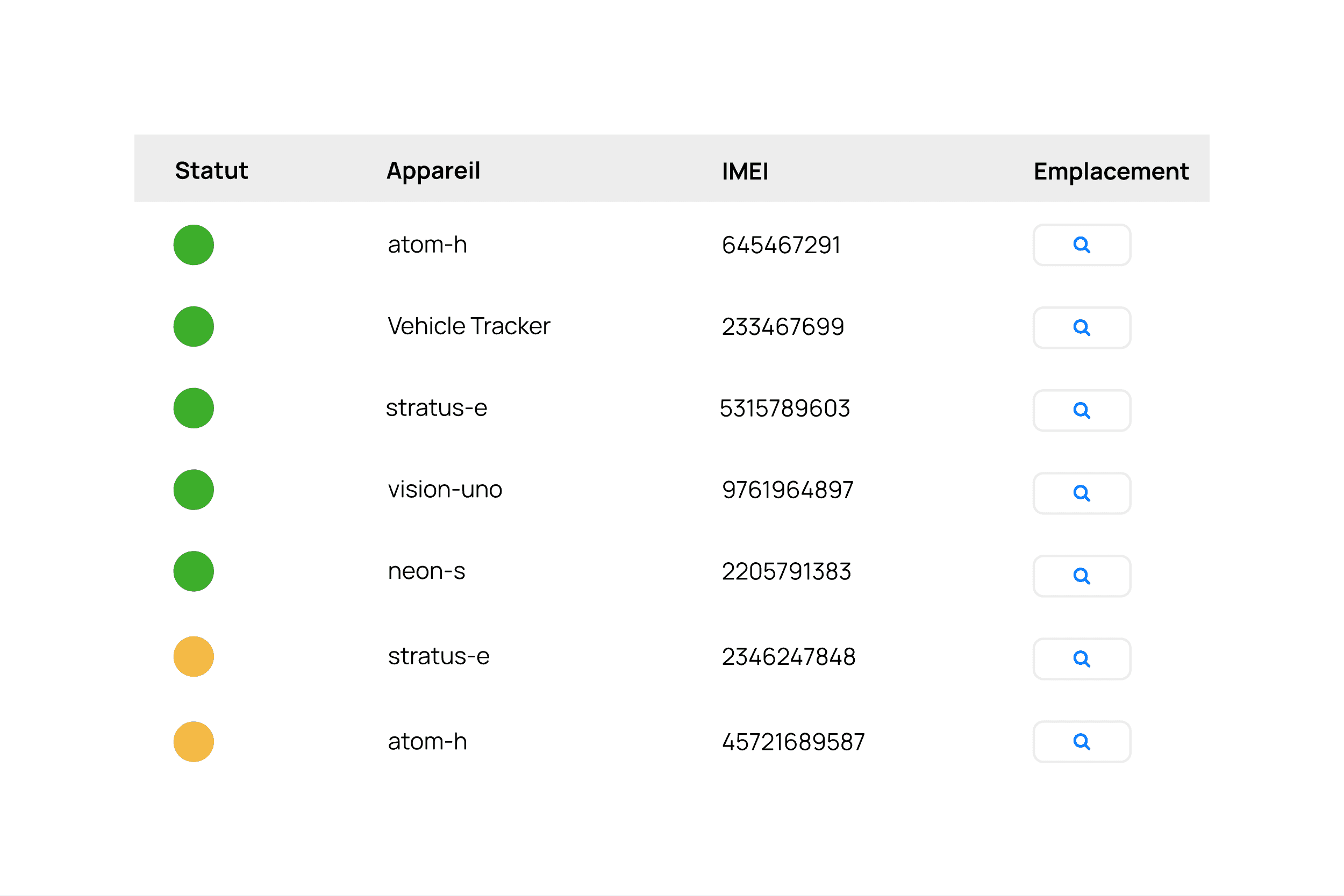Click IMEI number 9761964897
Viewport: 1344px width, 896px height.
788,490
